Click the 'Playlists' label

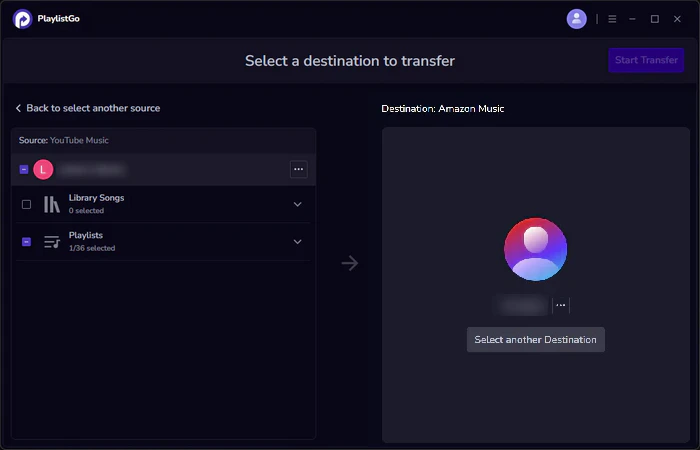[86, 235]
